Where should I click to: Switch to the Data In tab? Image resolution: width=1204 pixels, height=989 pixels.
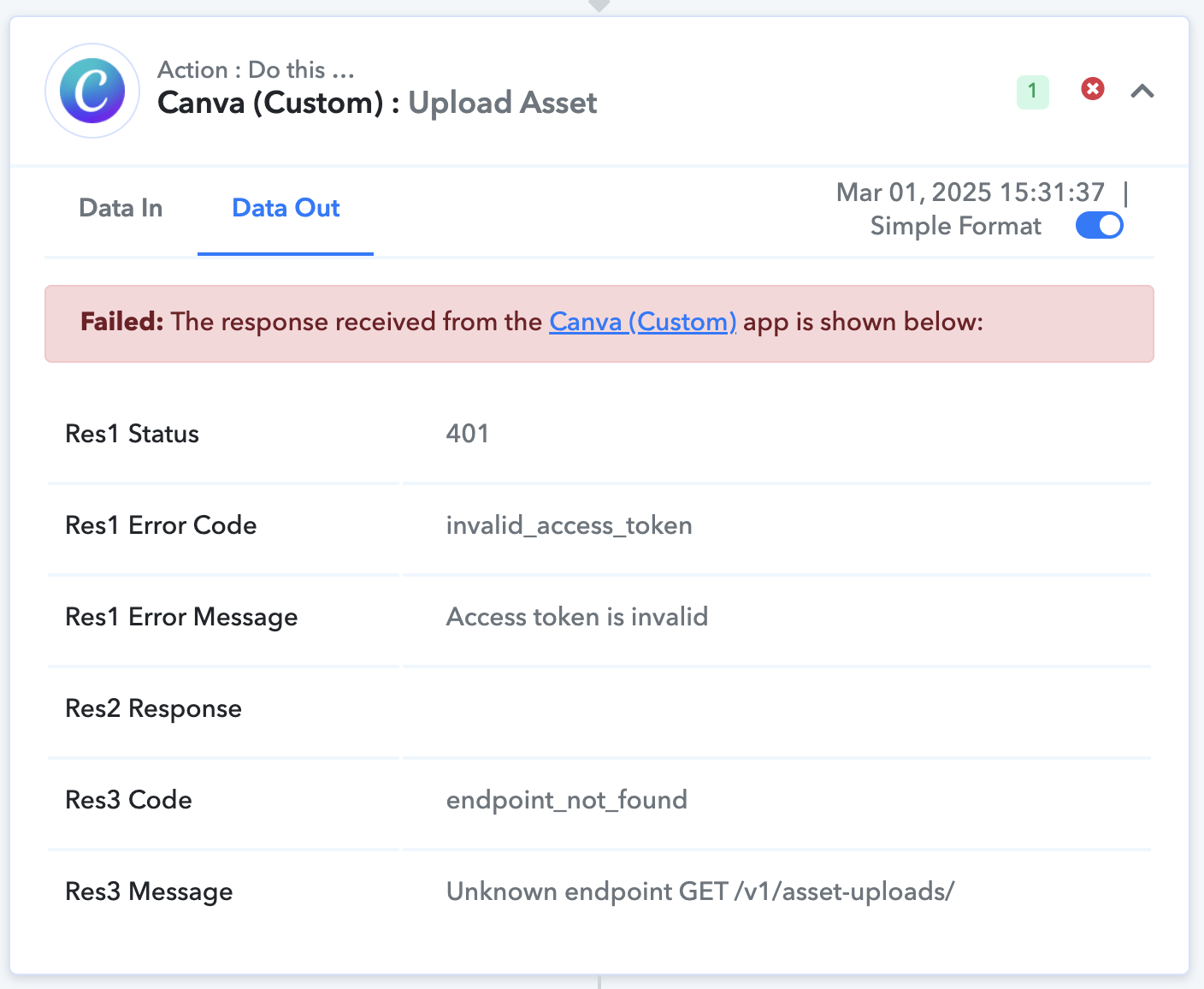(121, 208)
